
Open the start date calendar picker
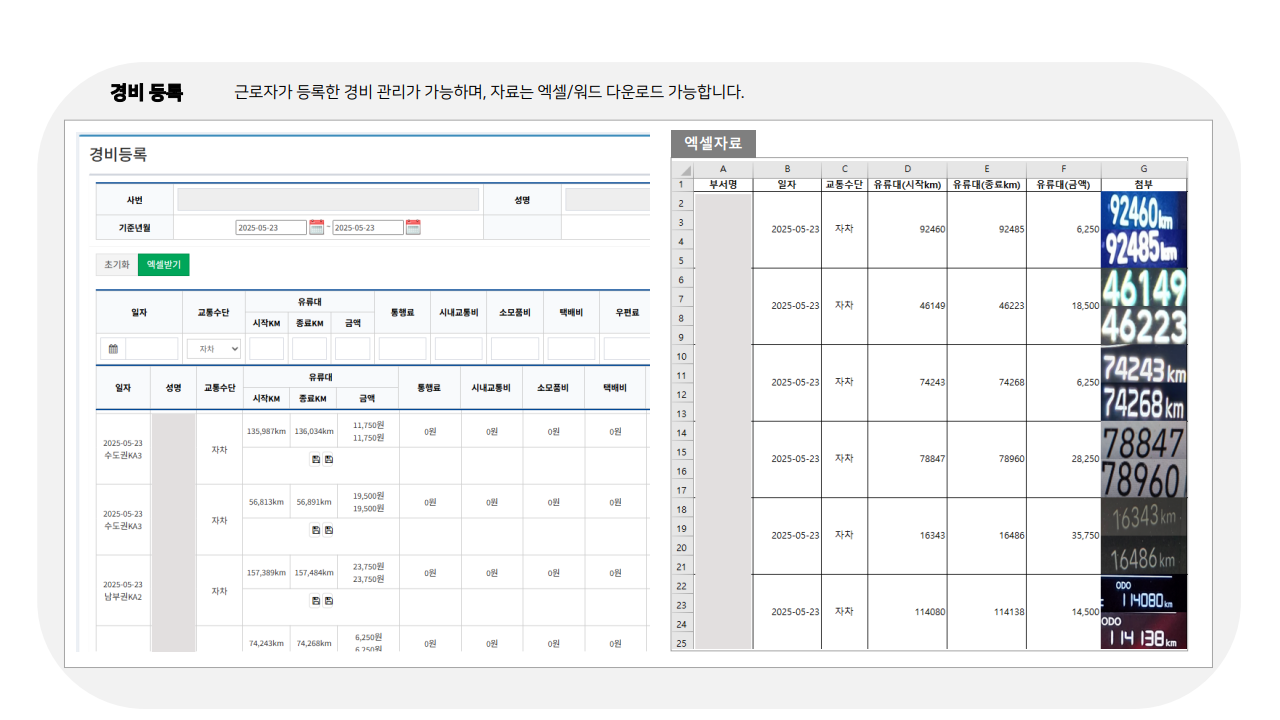click(x=317, y=228)
